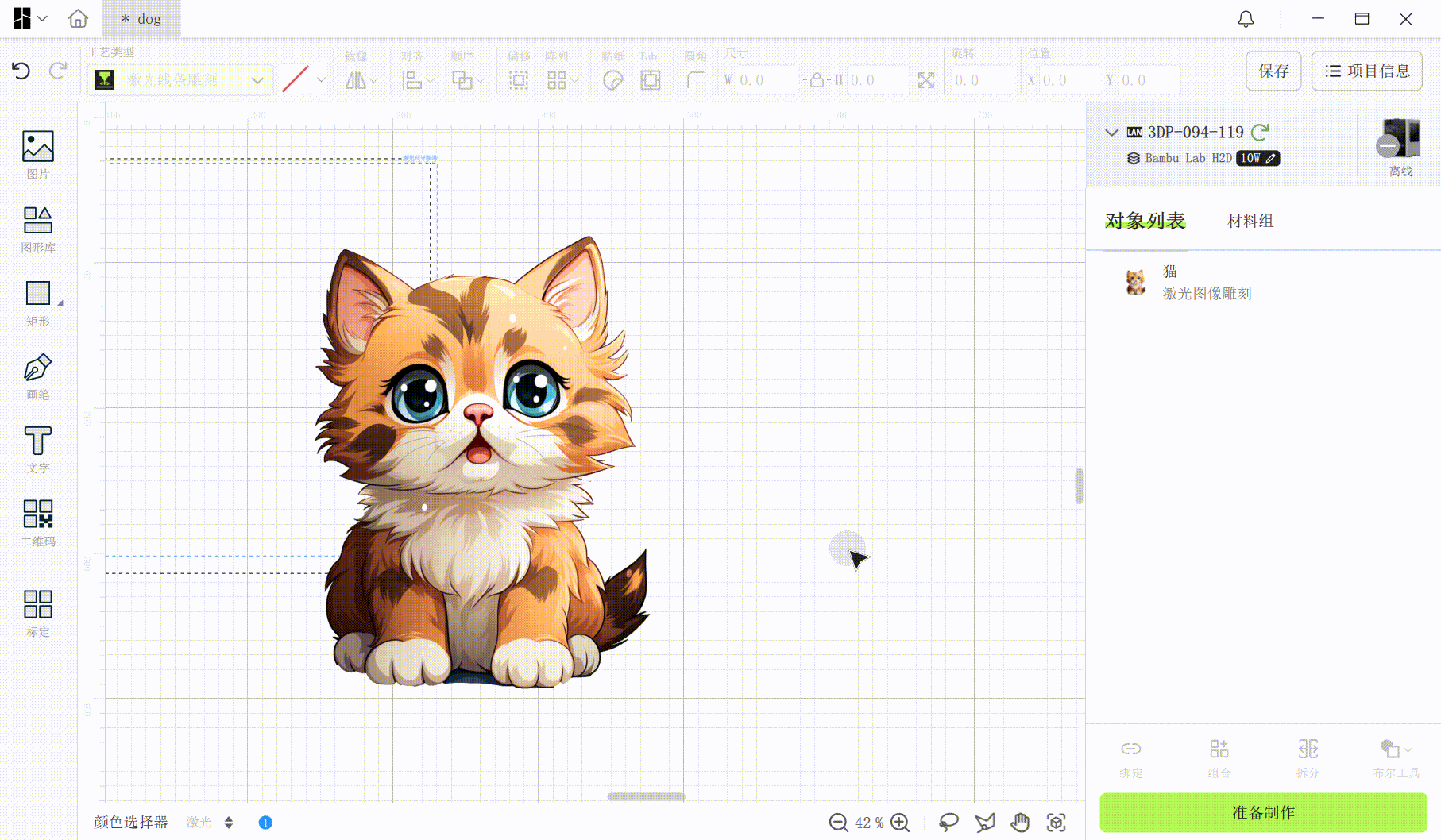Select the 二维码 QR code tool

click(x=38, y=523)
